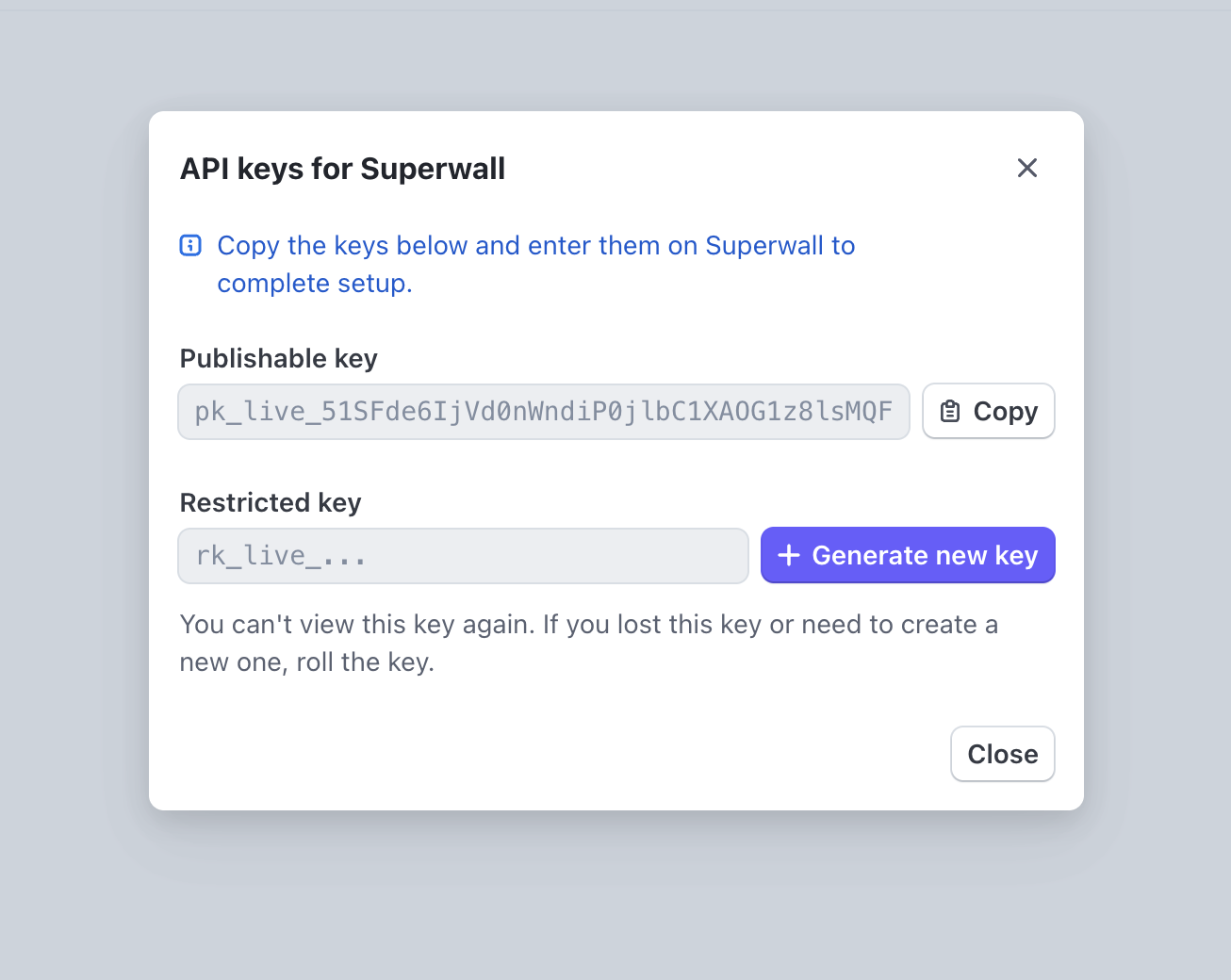Image resolution: width=1231 pixels, height=980 pixels.
Task: Focus the Restricted key rk_live field
Action: pyautogui.click(x=462, y=556)
